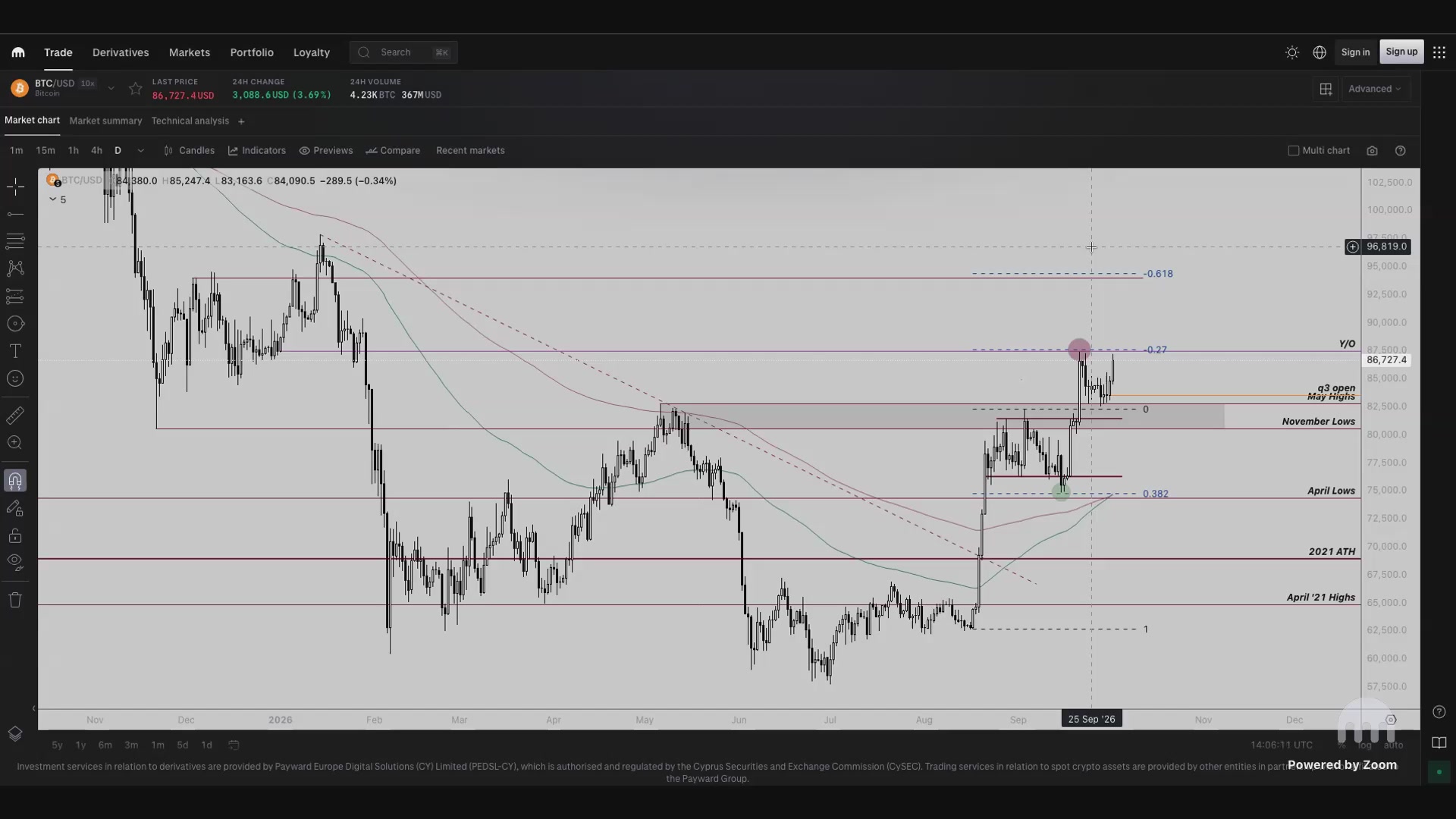Open the help circle icon on right sidebar
1456x819 pixels.
[x=1439, y=712]
